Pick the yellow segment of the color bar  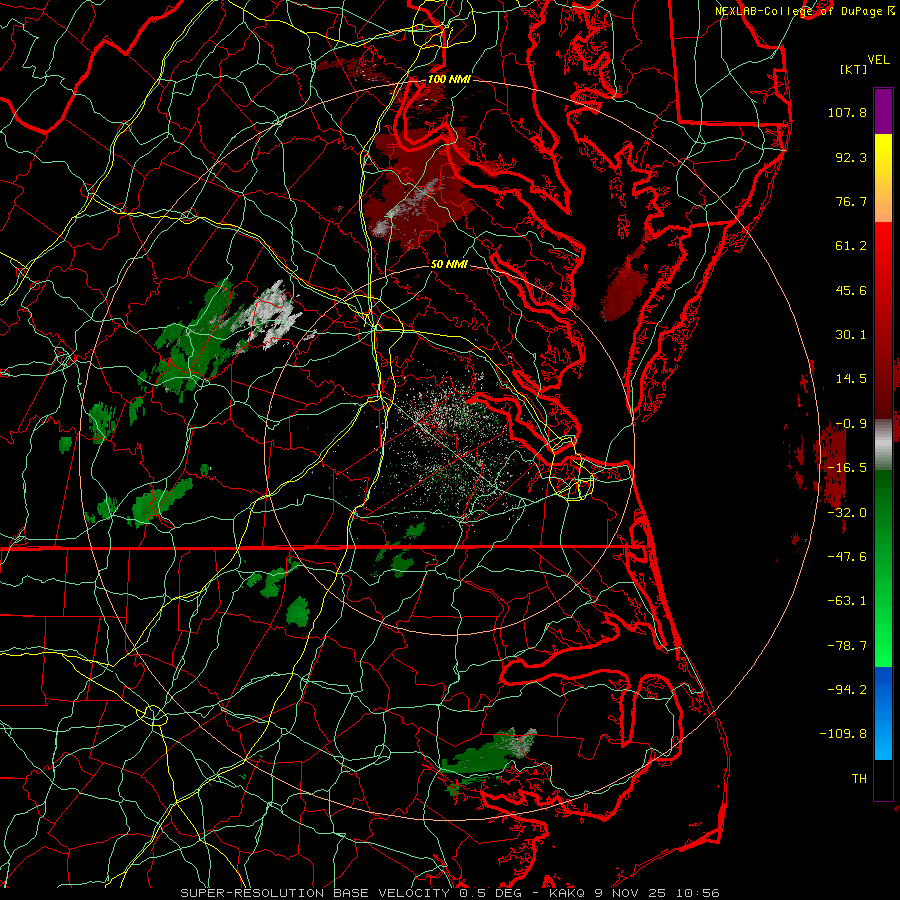[x=883, y=156]
